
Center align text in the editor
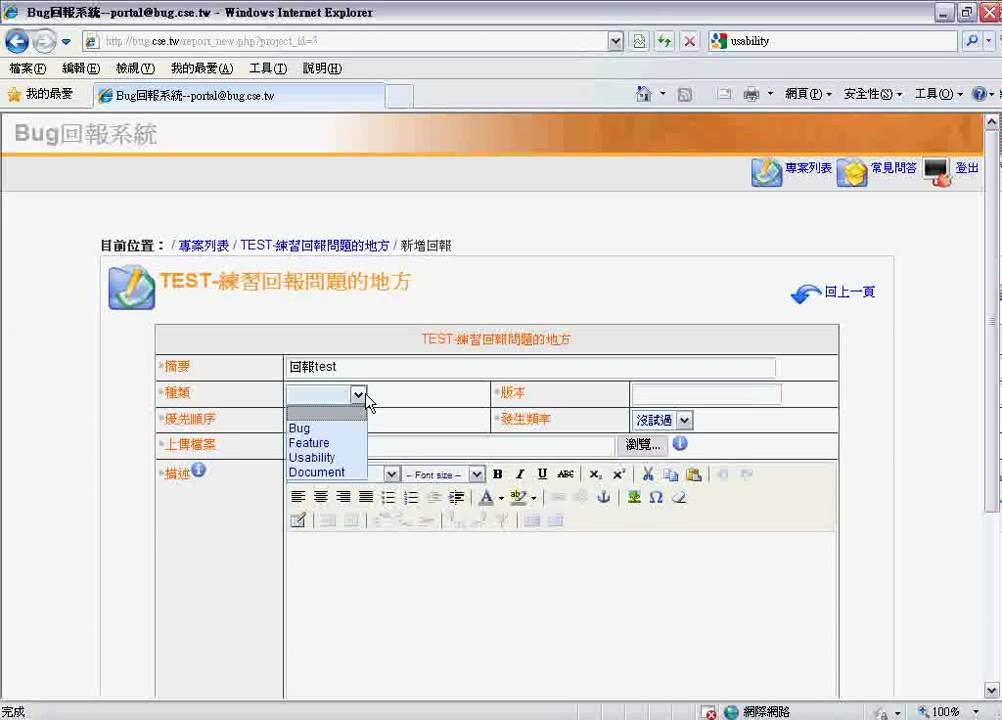point(321,497)
